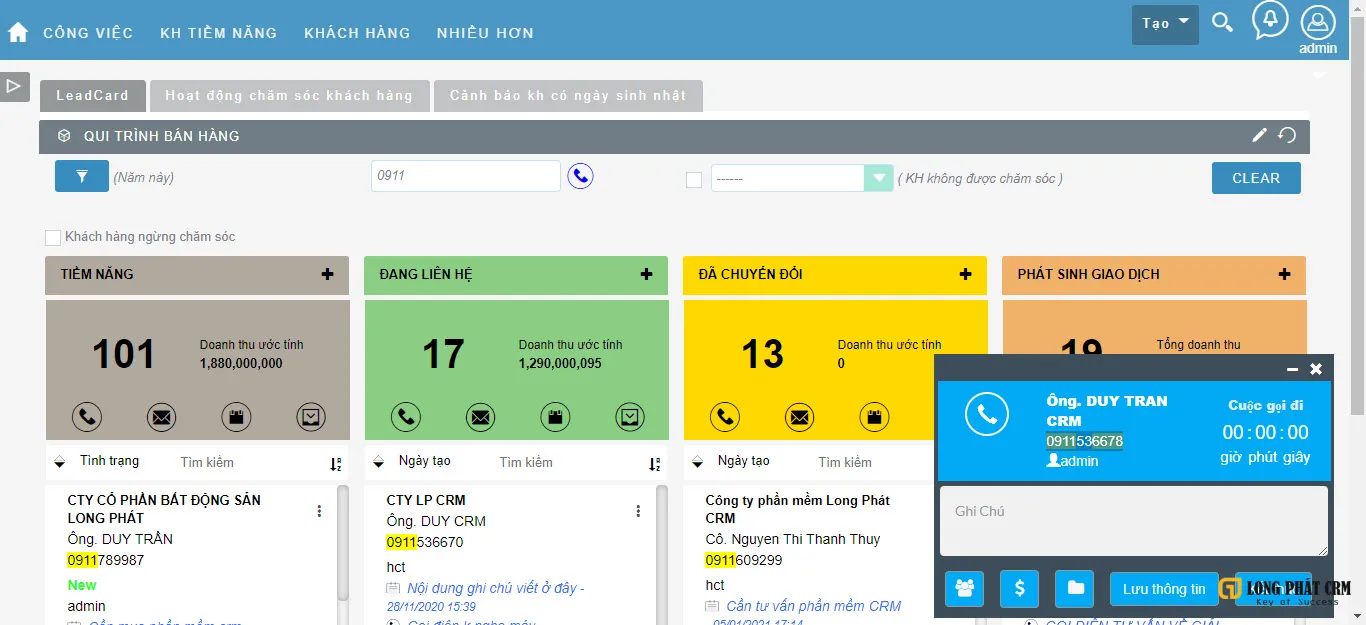The image size is (1366, 625).
Task: Click the refresh icon in Qui Trình Bán Hàng header
Action: click(x=1287, y=135)
